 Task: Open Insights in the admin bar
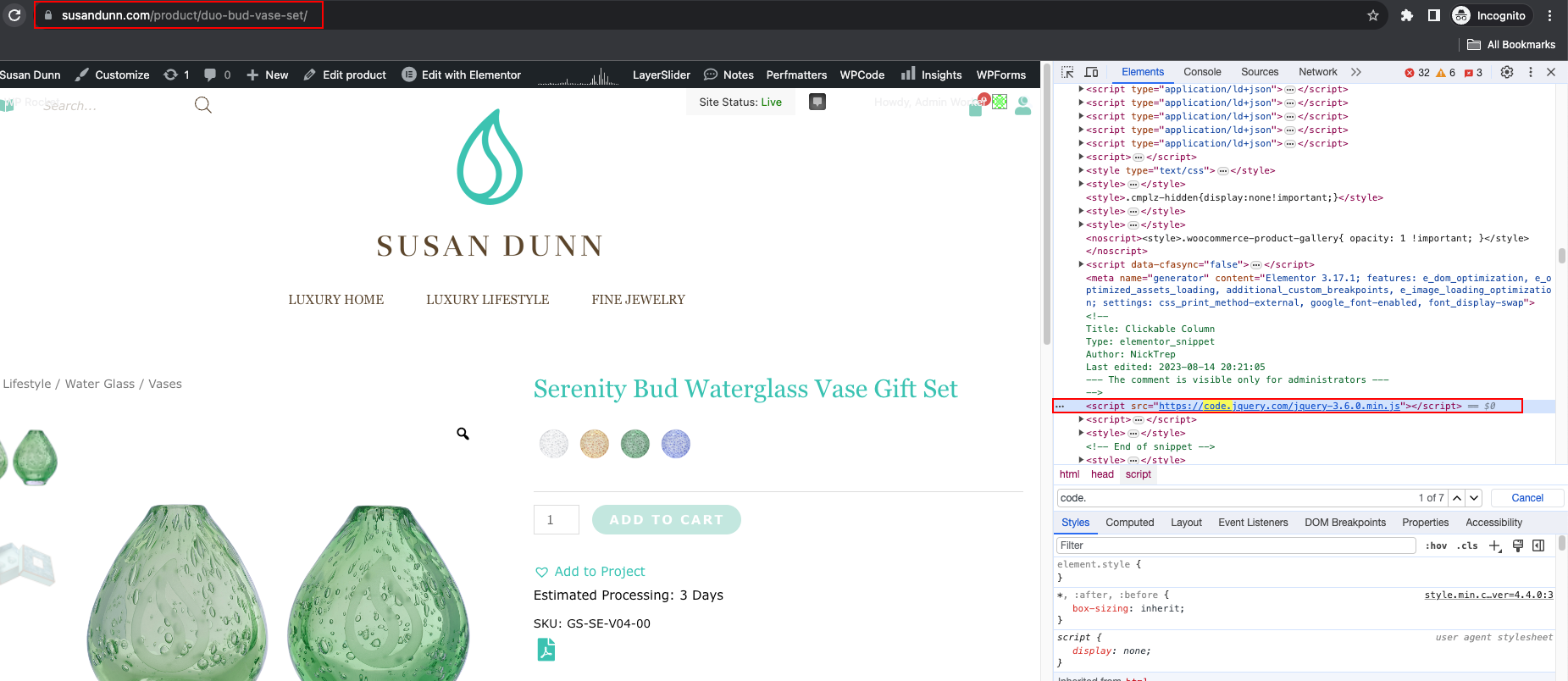932,75
